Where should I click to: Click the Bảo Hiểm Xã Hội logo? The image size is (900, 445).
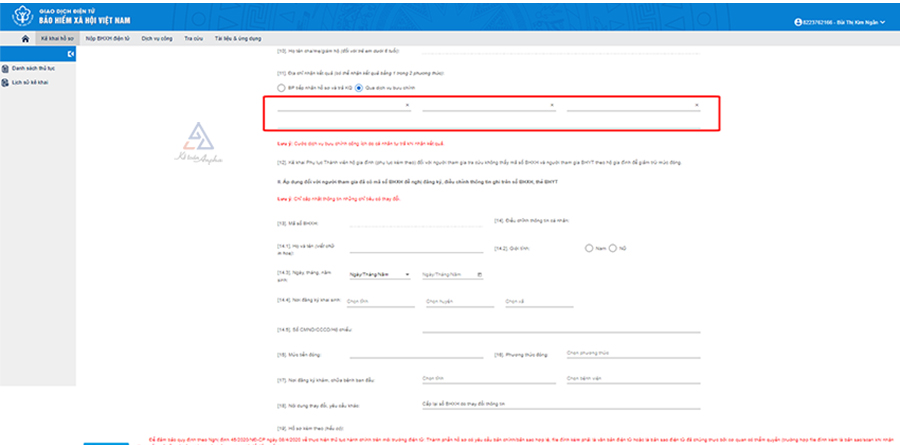pyautogui.click(x=23, y=16)
